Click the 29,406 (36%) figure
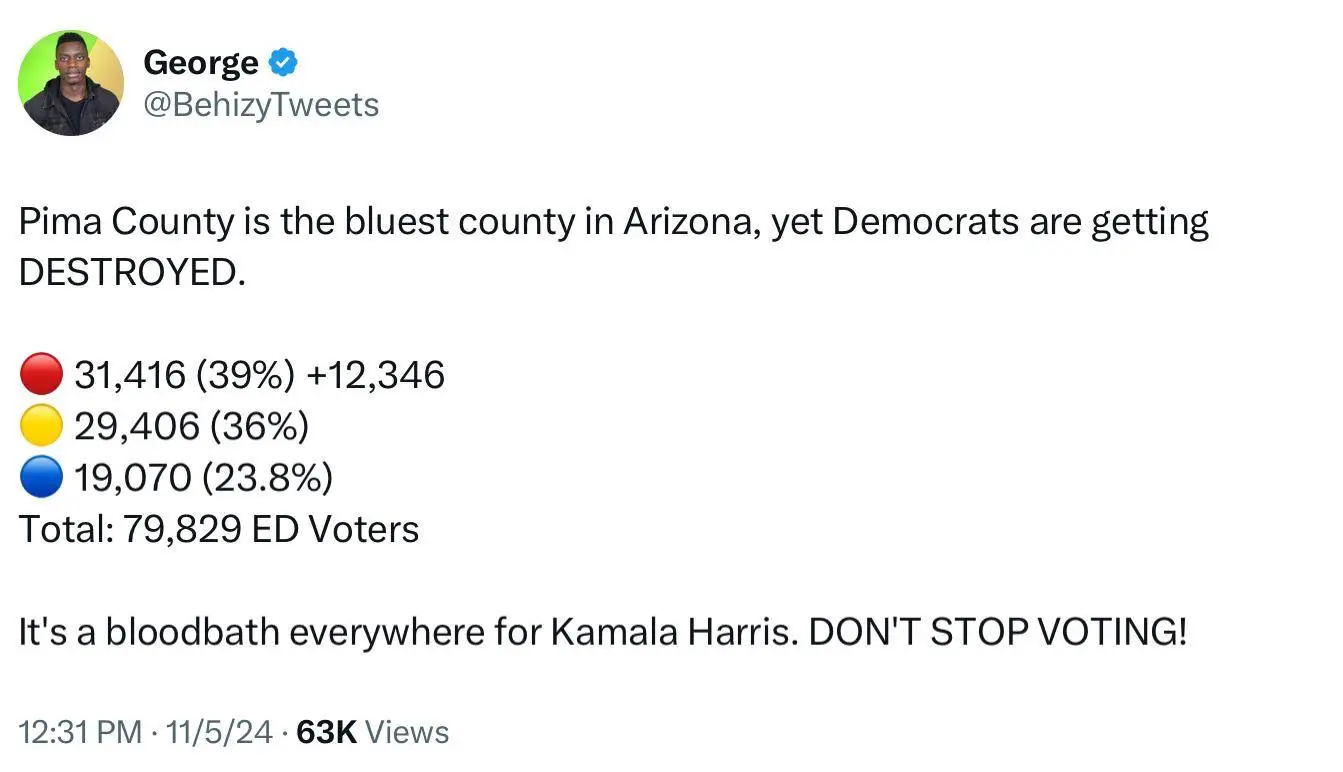 coord(191,427)
